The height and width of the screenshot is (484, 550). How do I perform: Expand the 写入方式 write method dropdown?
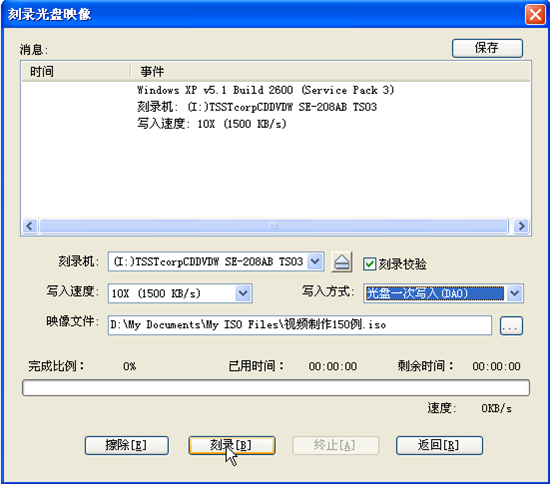[x=514, y=293]
